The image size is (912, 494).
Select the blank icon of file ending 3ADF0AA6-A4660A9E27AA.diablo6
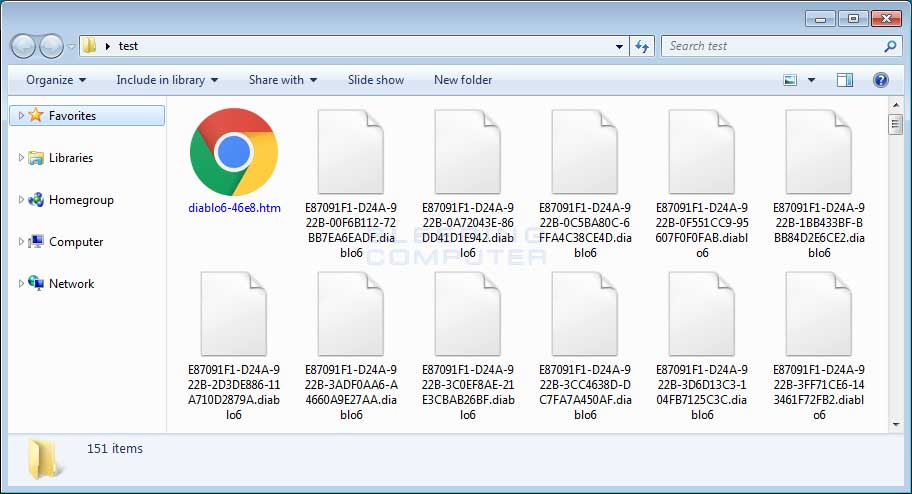click(x=351, y=314)
